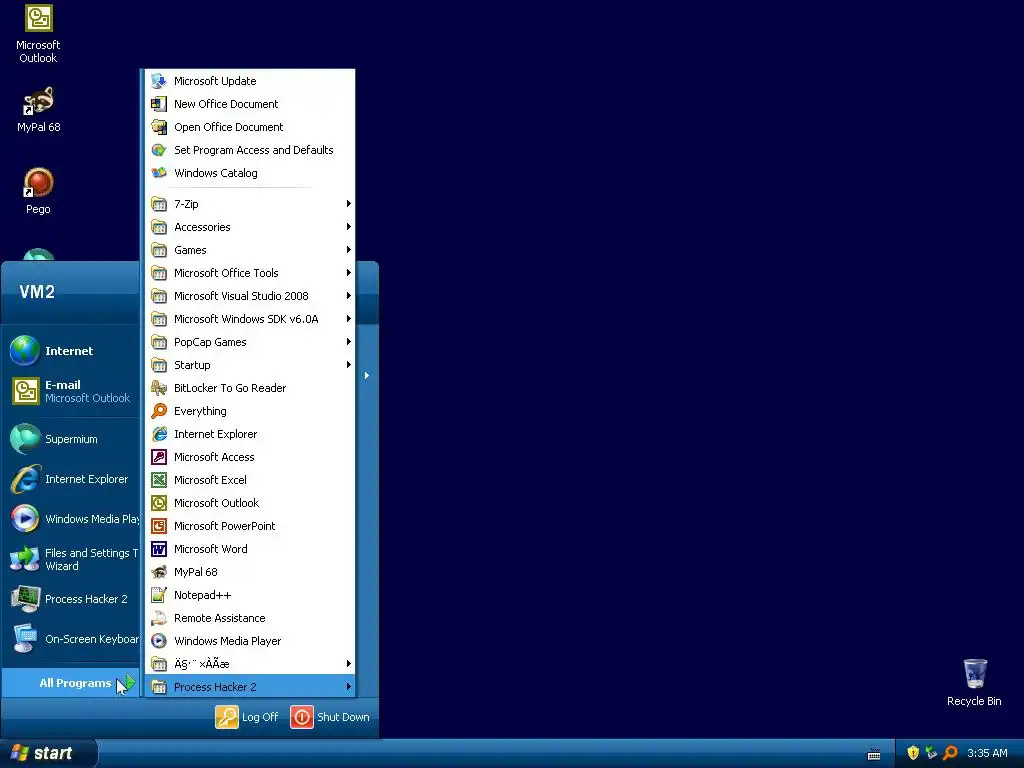Click the Microsoft PowerPoint icon
Screen dimensions: 1024x768
159,526
